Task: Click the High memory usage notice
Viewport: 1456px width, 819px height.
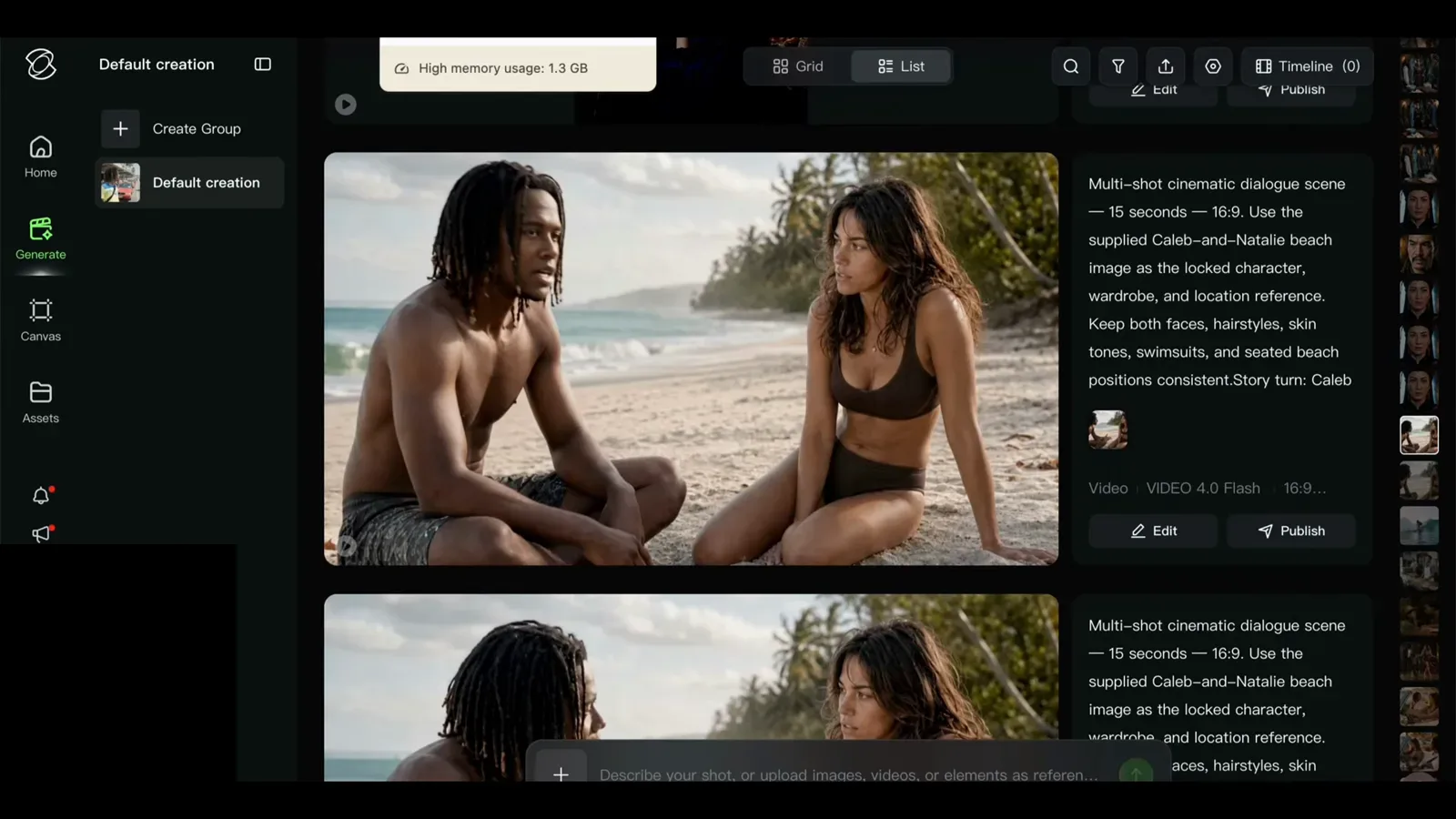Action: coord(518,68)
